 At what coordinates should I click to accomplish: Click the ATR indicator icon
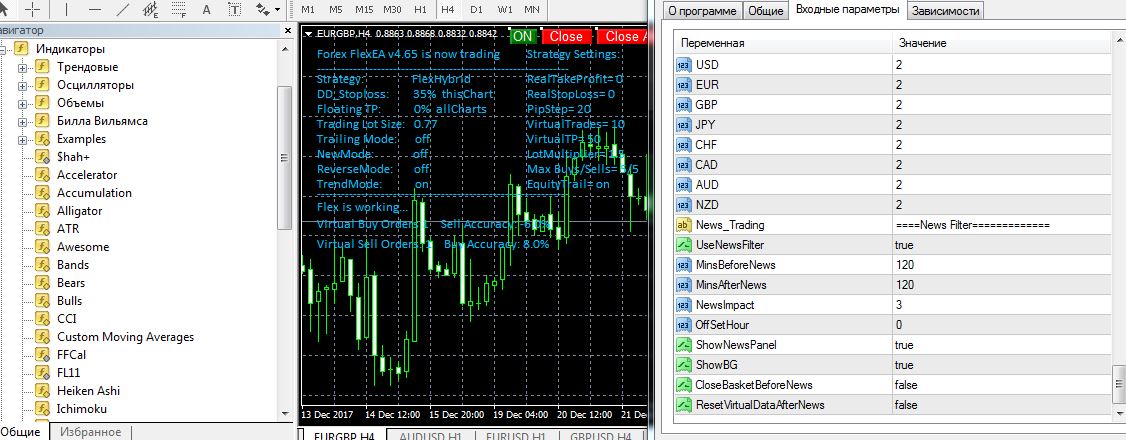click(42, 229)
